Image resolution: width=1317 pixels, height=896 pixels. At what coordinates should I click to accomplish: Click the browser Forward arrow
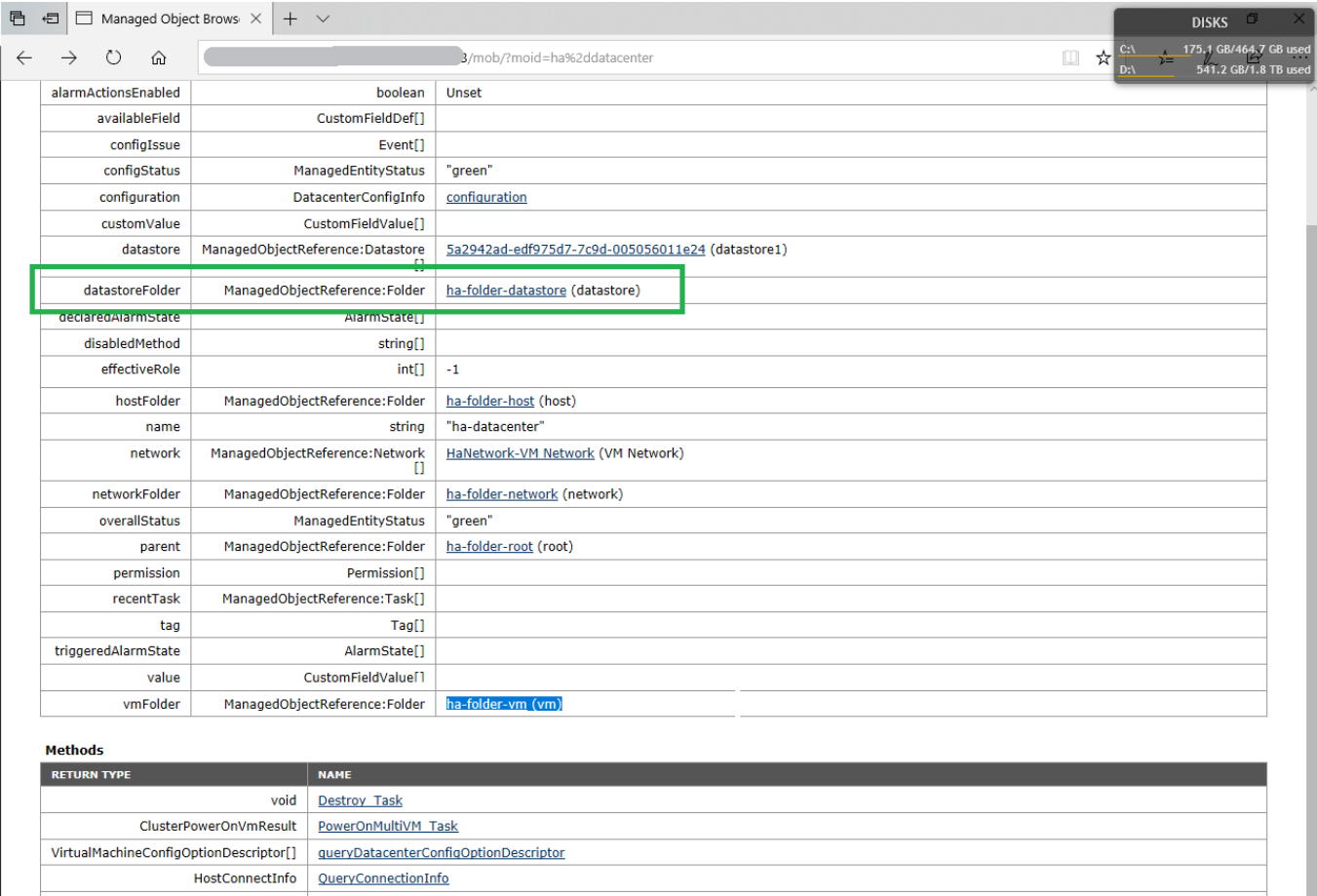(68, 58)
